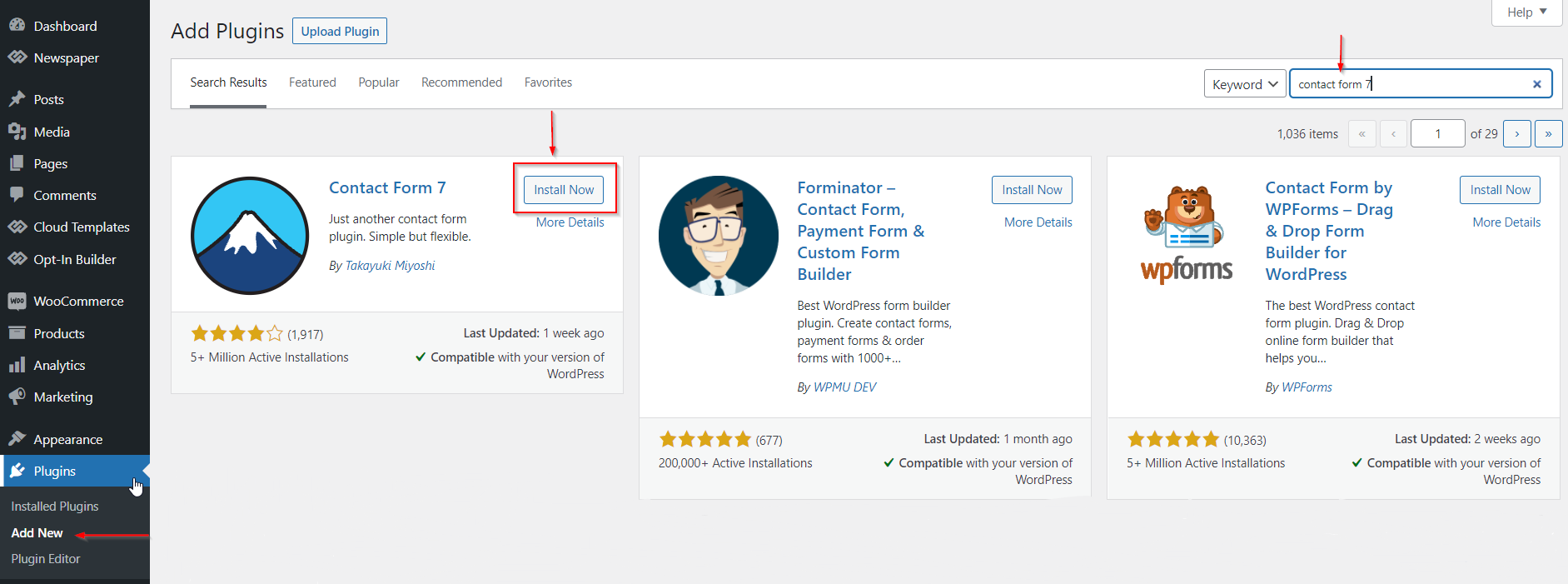Click the Products box icon

tap(17, 333)
